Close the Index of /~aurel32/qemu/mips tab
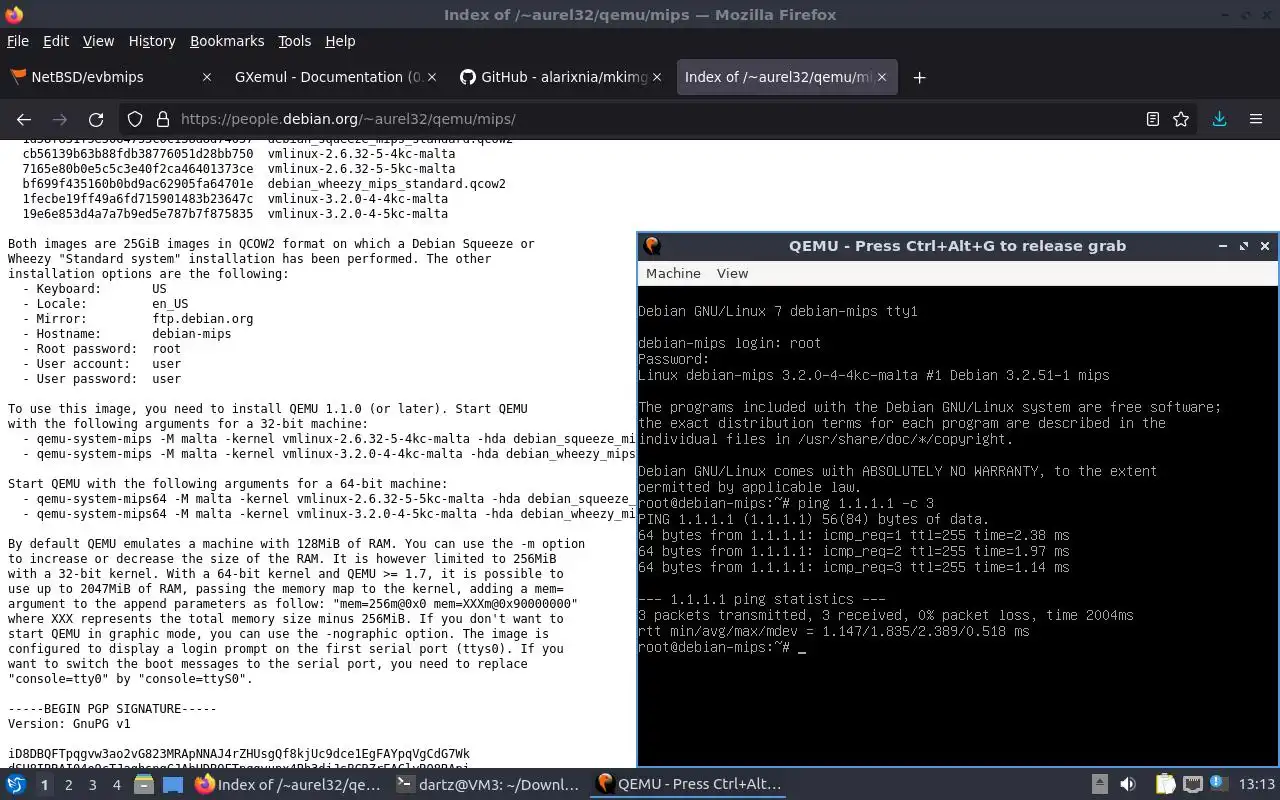 click(882, 77)
